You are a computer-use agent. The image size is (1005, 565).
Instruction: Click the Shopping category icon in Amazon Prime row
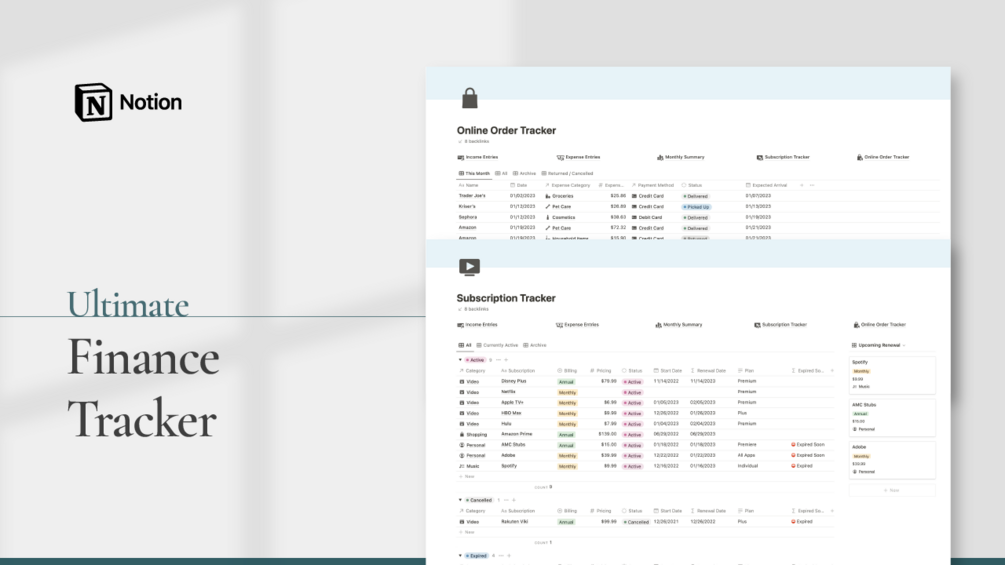click(461, 434)
